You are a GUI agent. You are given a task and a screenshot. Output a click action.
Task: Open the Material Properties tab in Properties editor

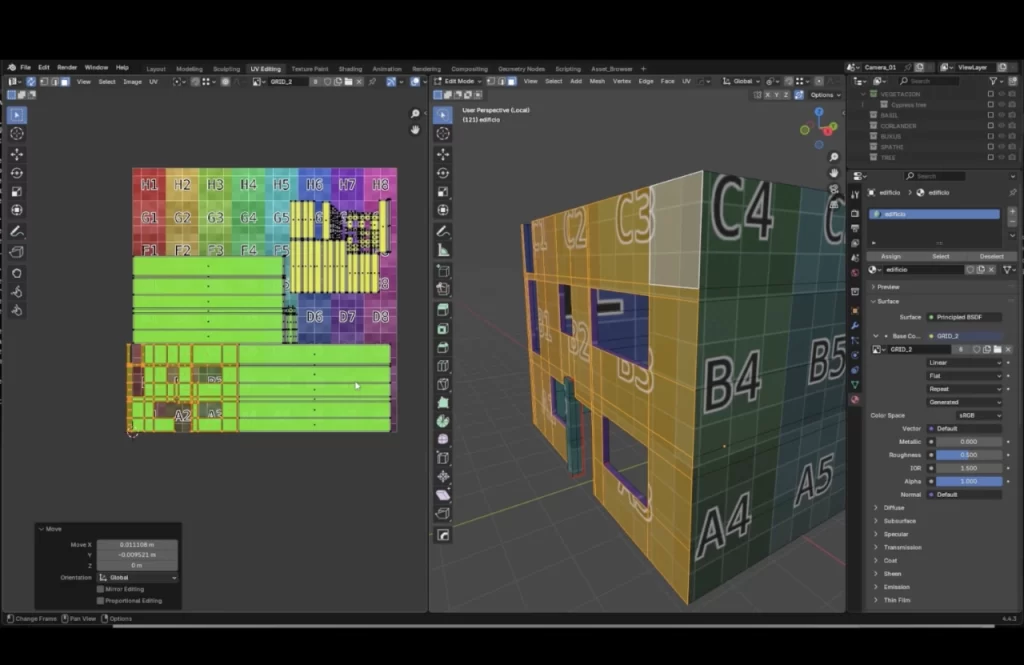pyautogui.click(x=853, y=399)
